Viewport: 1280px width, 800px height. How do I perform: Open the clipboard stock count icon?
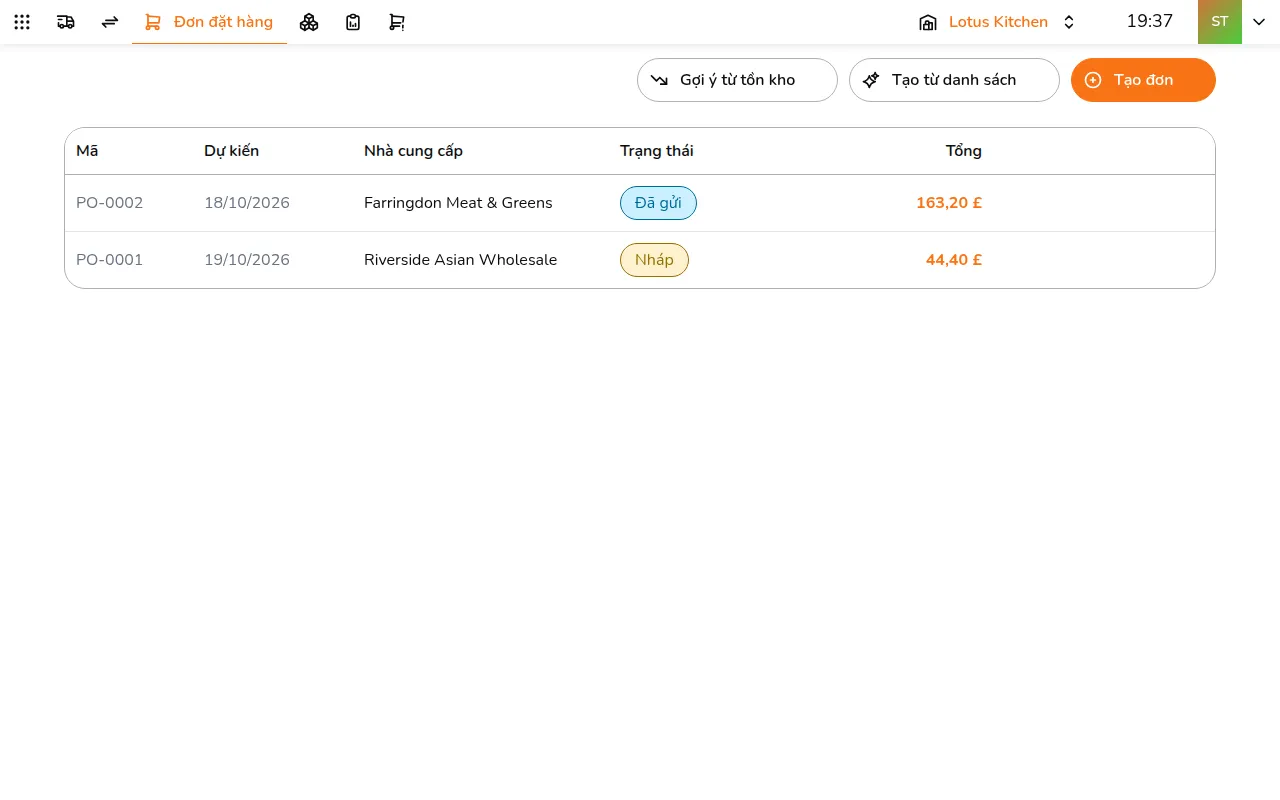click(353, 22)
